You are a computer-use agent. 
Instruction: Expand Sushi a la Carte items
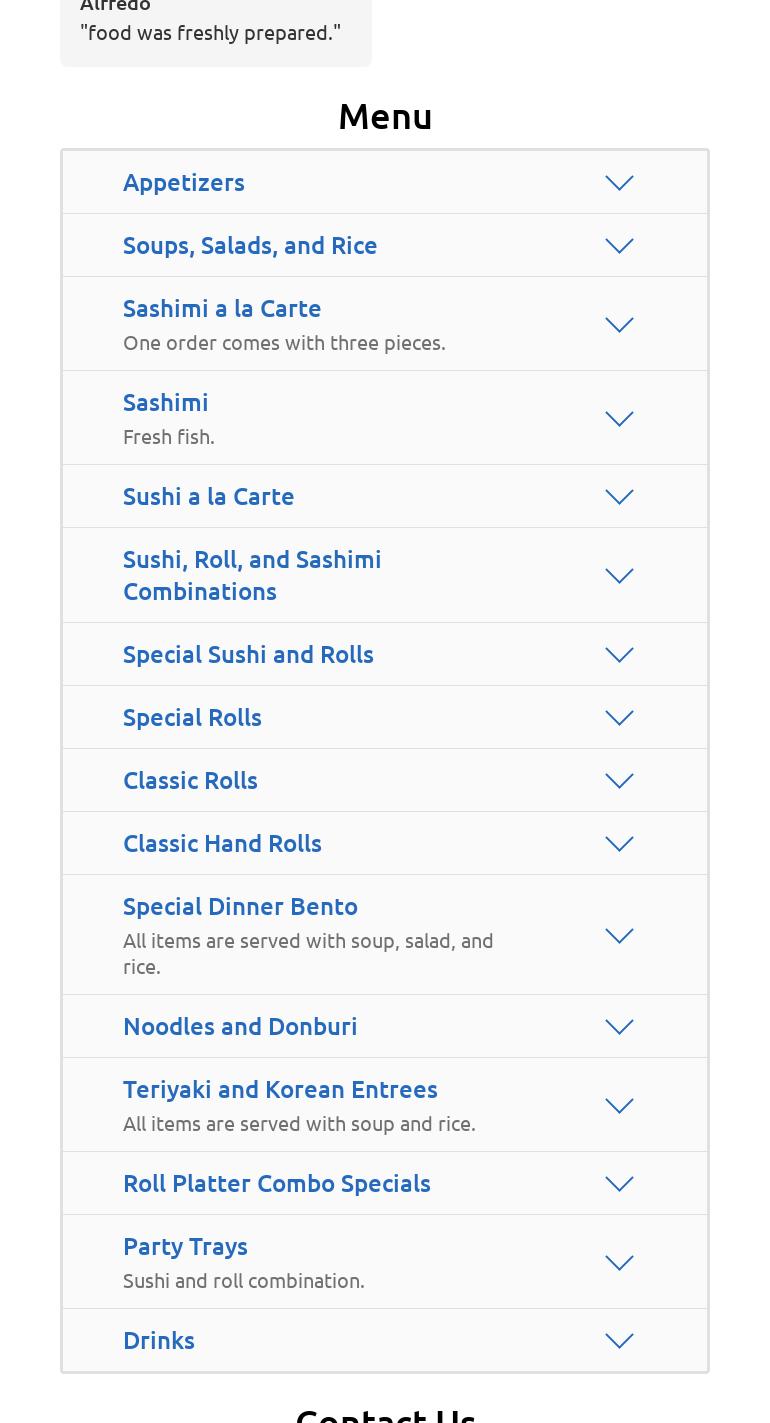208,496
